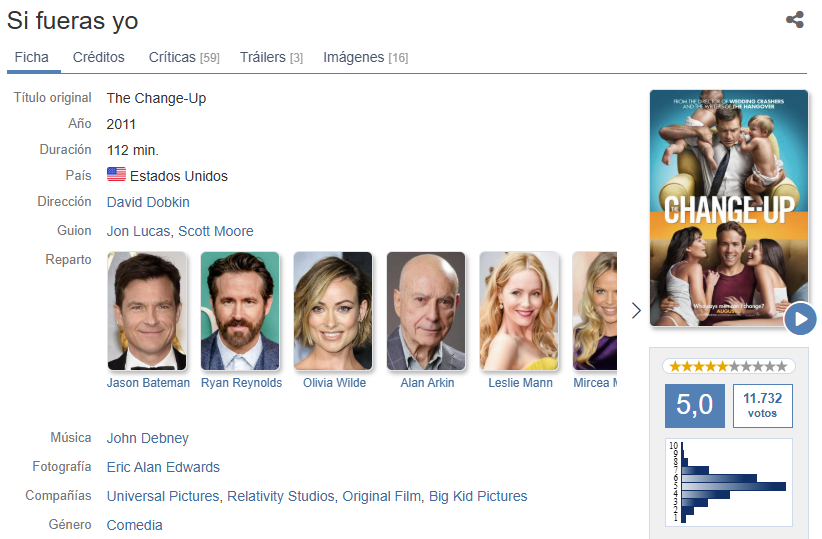Click Alan Arkin's photo
Screen dimensions: 822x539
(426, 311)
